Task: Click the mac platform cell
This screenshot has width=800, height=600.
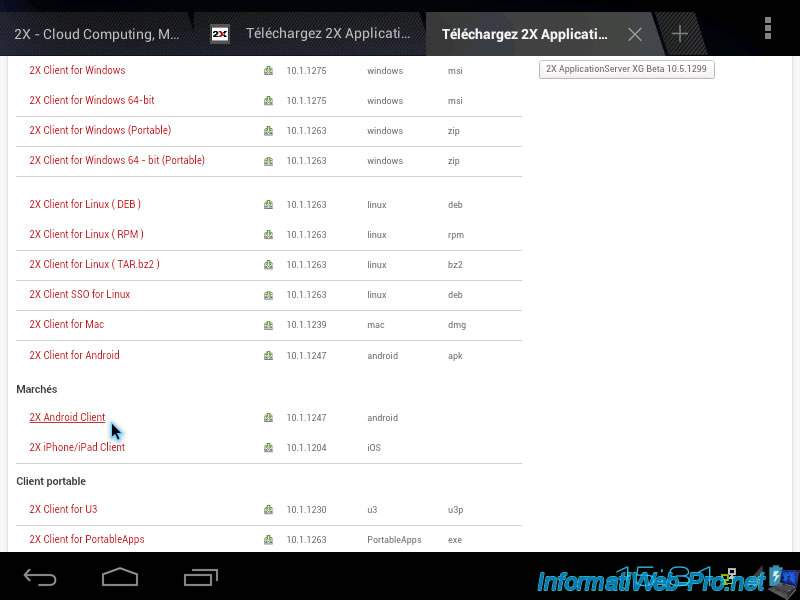Action: (x=376, y=325)
